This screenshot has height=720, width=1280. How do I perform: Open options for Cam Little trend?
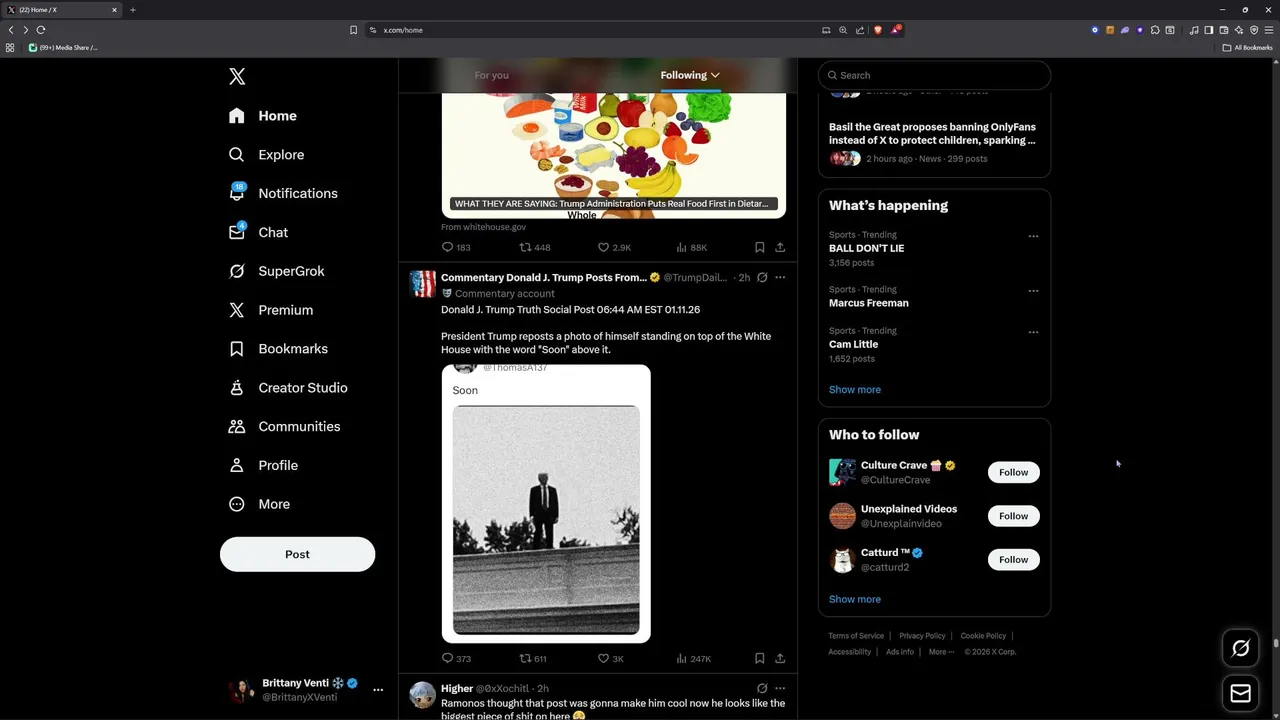tap(1033, 332)
